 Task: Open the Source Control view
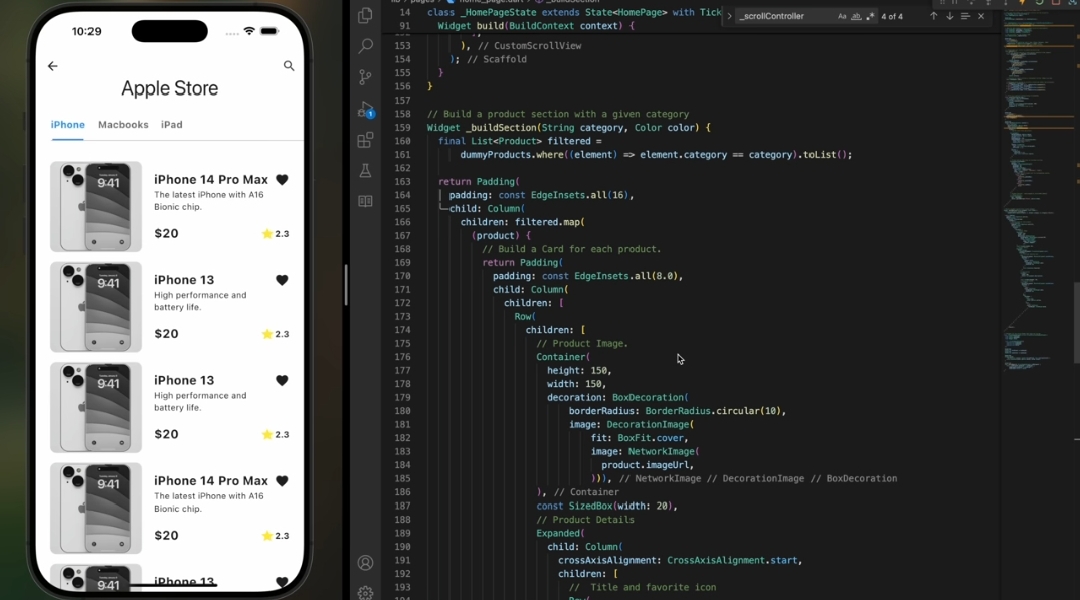365,77
